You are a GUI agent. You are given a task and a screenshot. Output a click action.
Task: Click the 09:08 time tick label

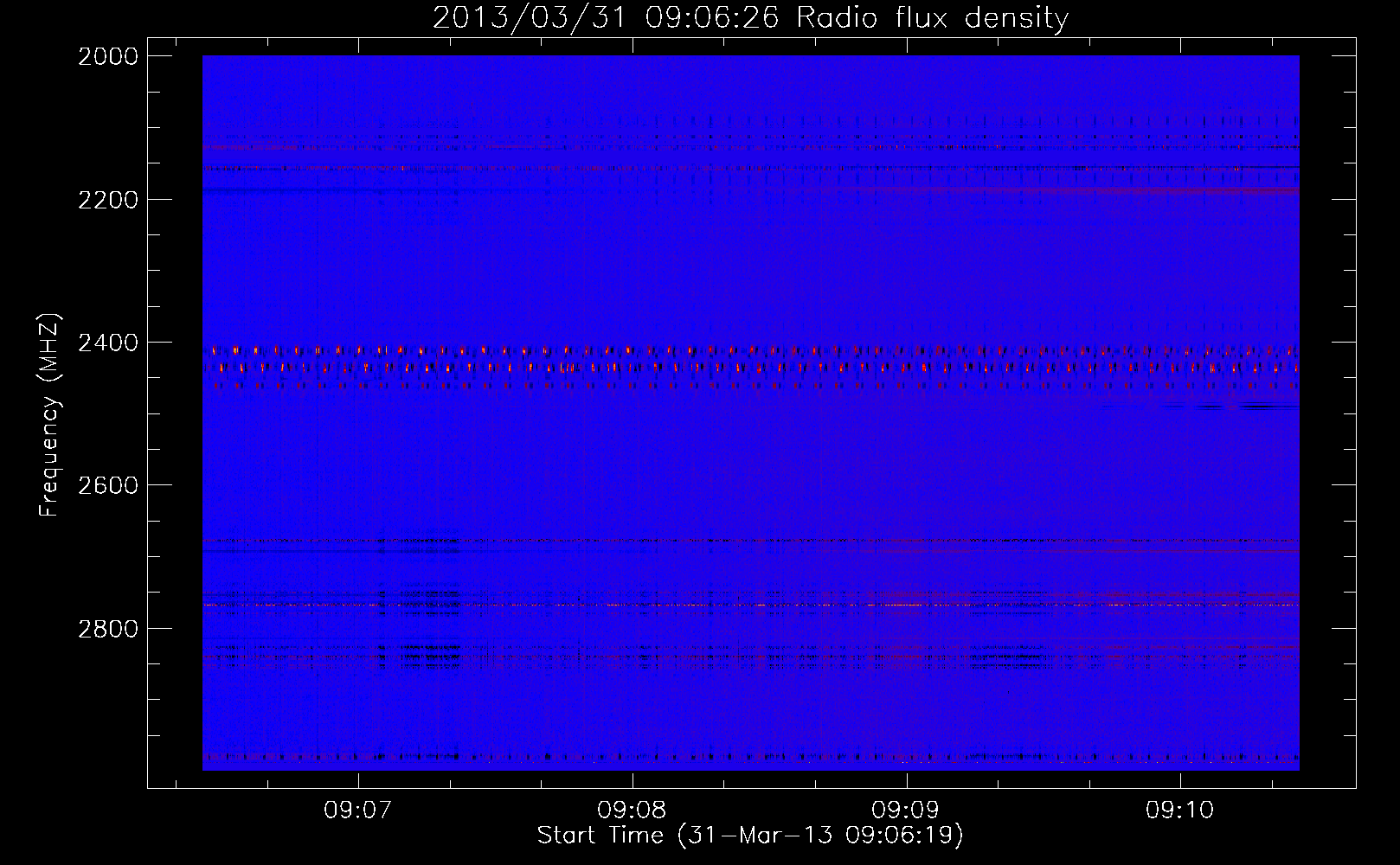(x=633, y=811)
